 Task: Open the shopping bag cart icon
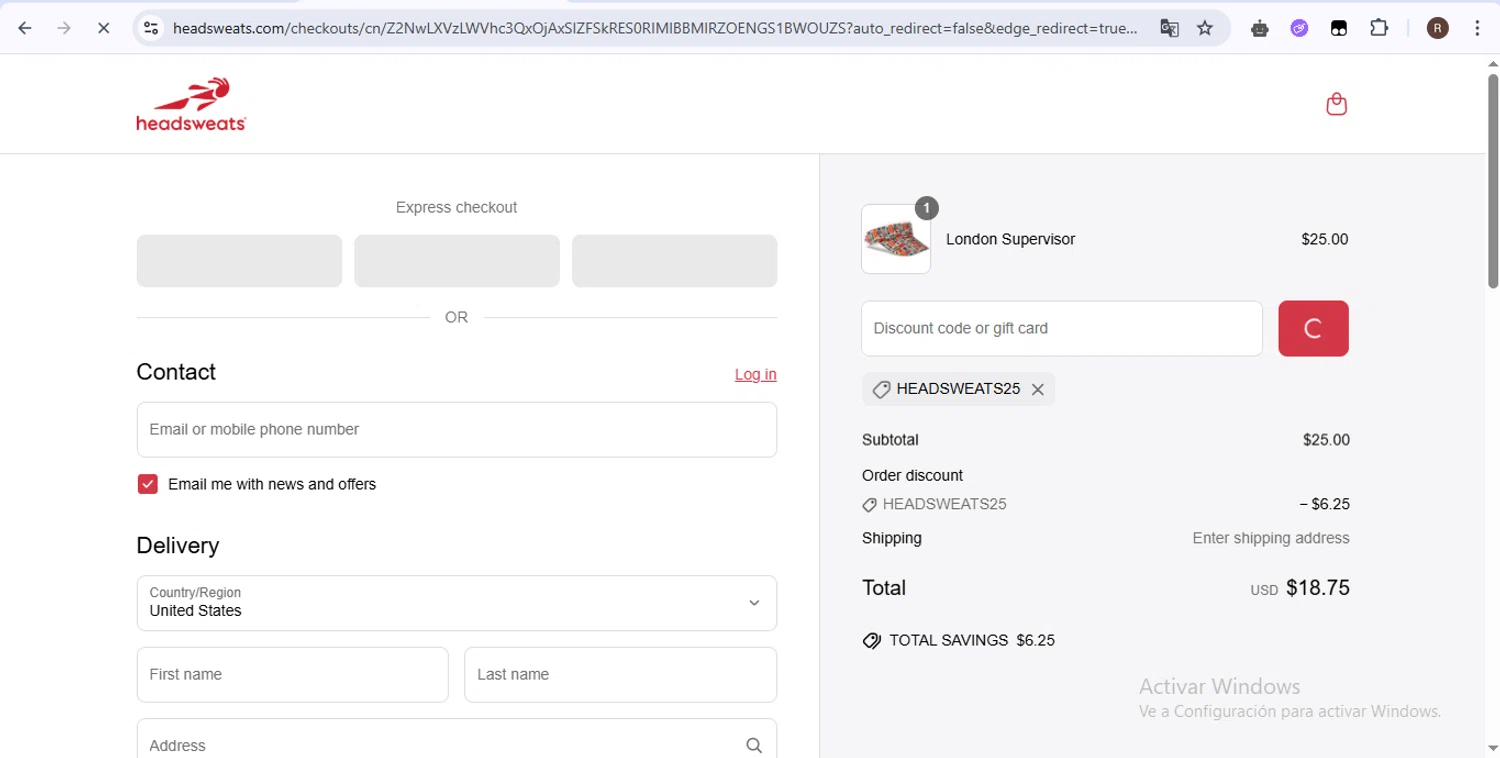[x=1336, y=104]
